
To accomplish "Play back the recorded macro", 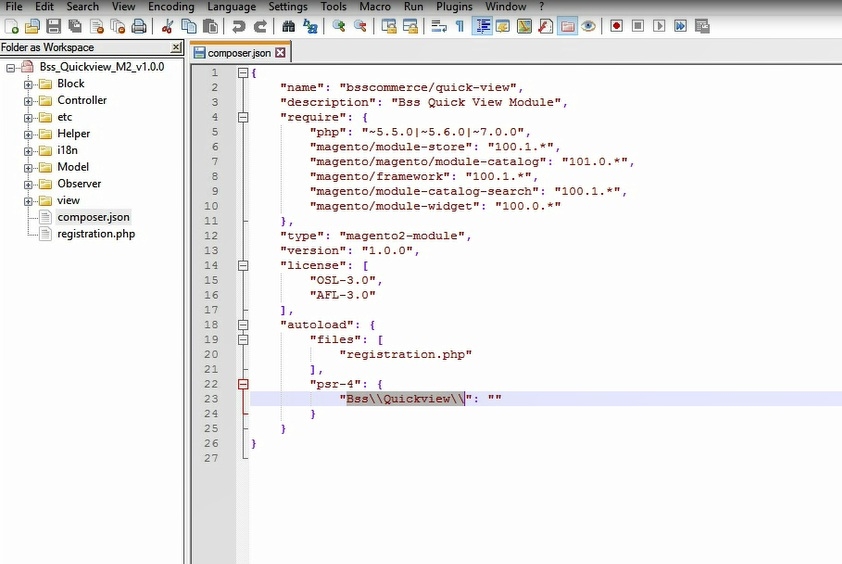I will coord(659,26).
